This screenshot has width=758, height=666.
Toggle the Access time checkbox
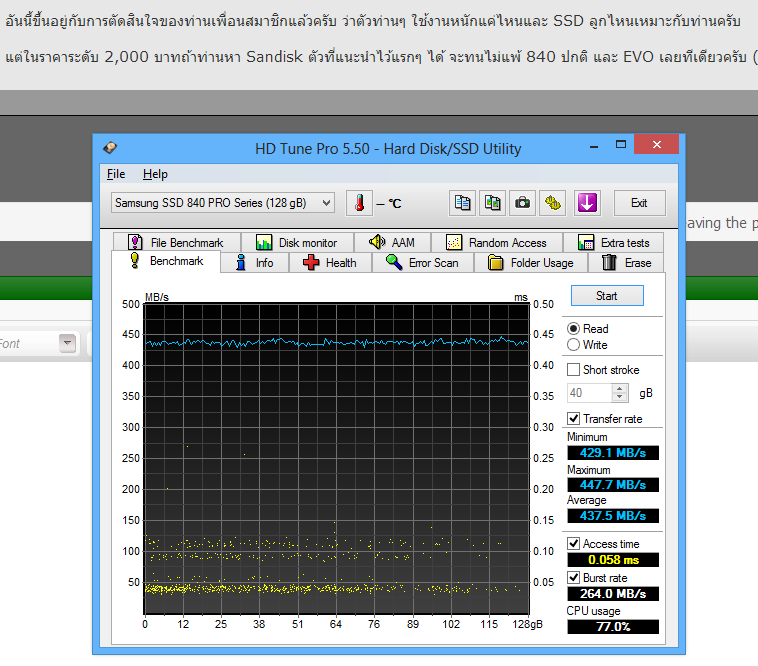tap(573, 544)
